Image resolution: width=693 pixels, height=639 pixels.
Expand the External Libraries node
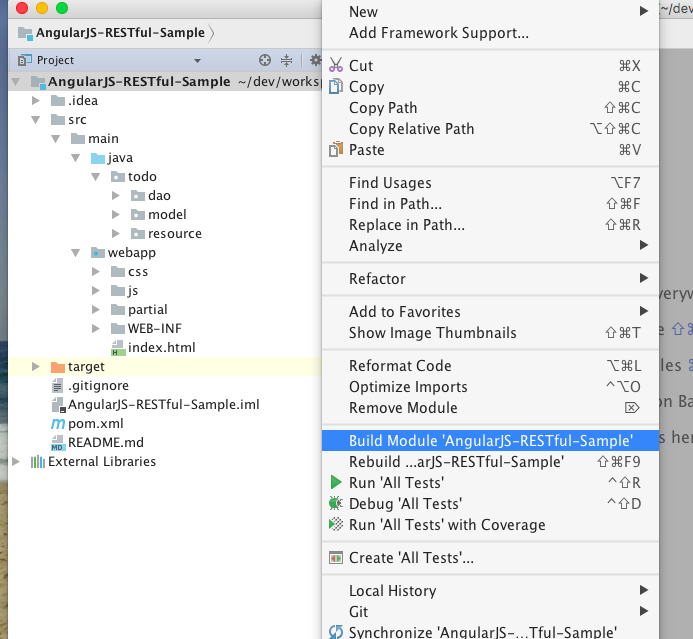click(16, 462)
